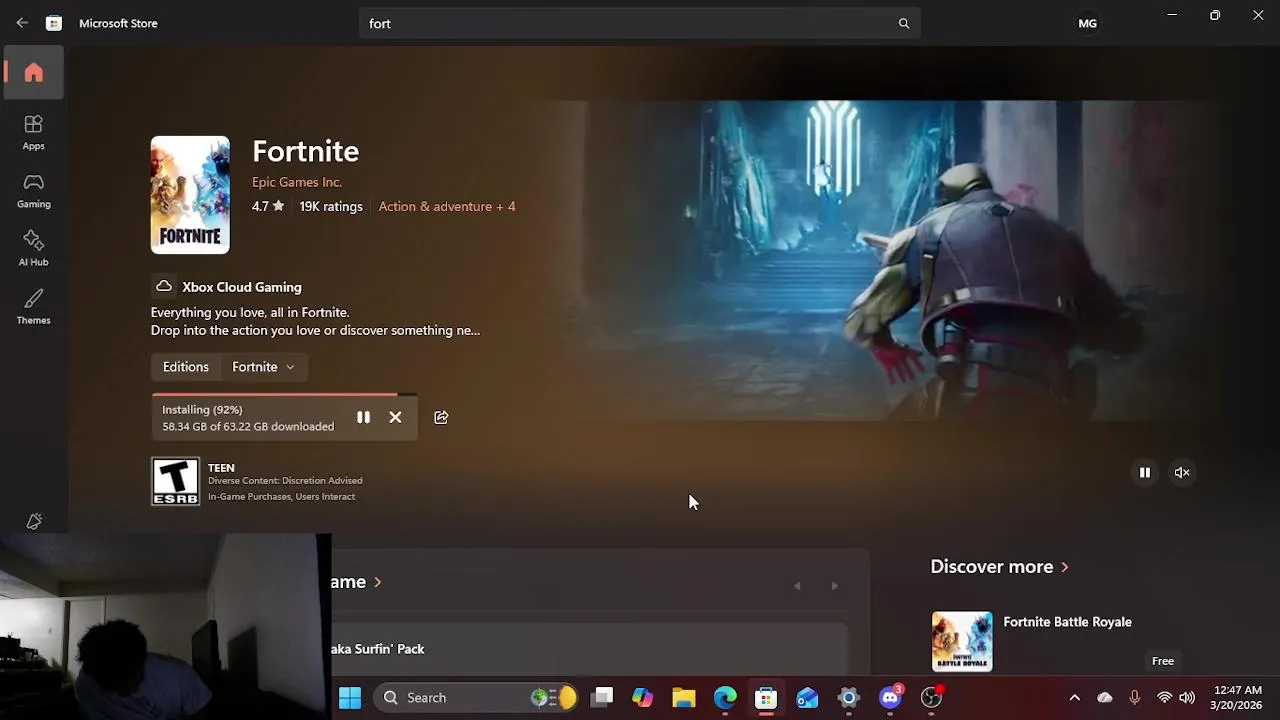This screenshot has height=720, width=1280.
Task: Expand the description 'Everything you love, all in Fortnite'
Action: click(315, 321)
